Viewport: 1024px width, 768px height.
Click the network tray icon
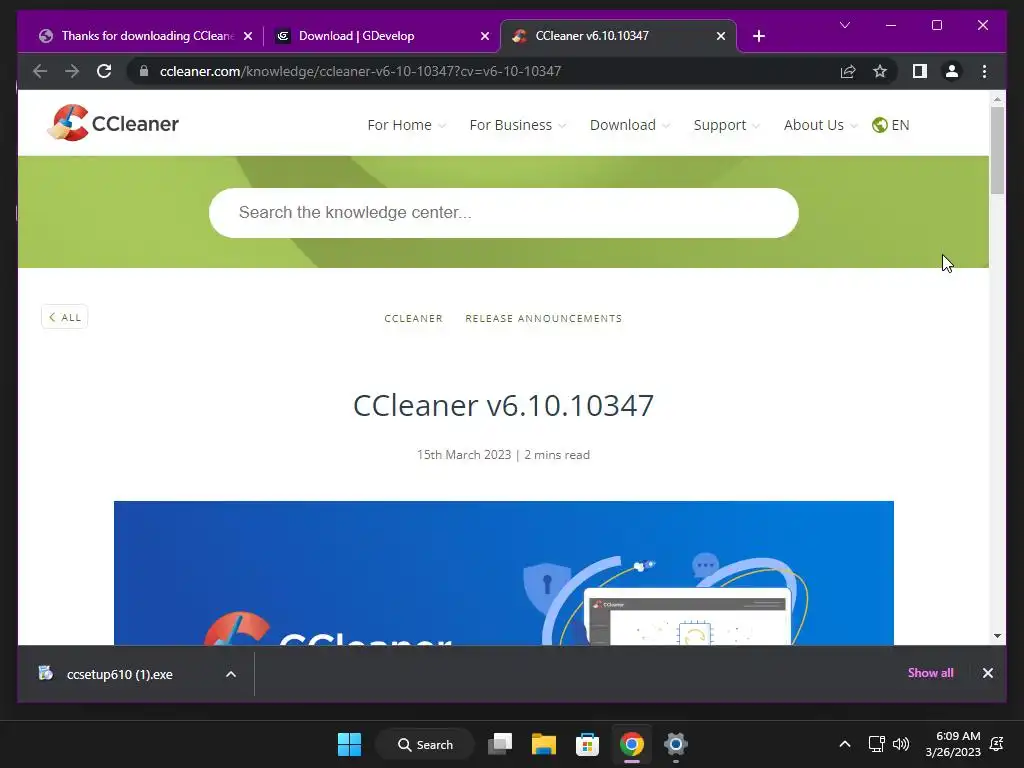(x=876, y=744)
